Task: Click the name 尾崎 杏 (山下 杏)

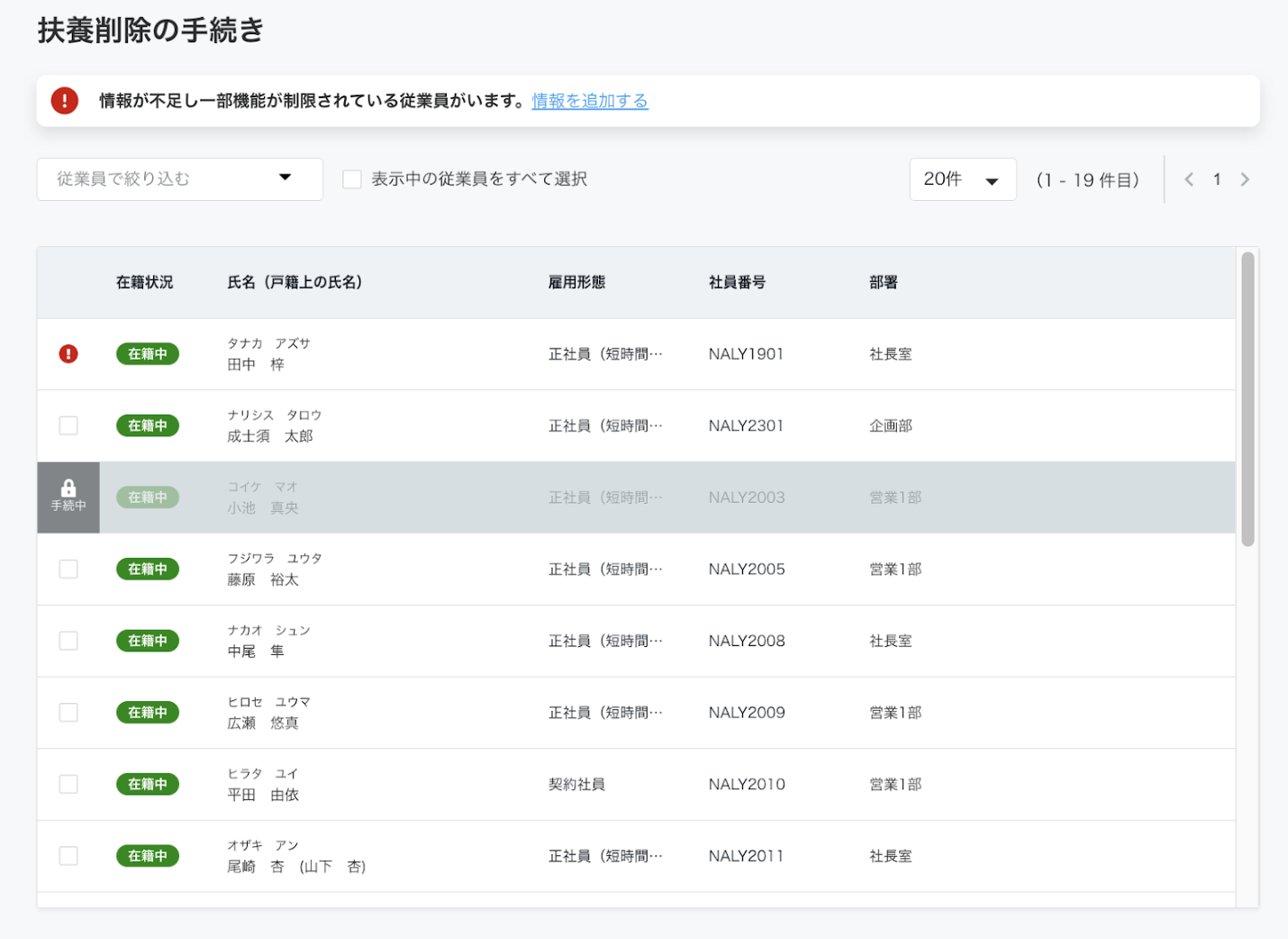Action: (296, 866)
